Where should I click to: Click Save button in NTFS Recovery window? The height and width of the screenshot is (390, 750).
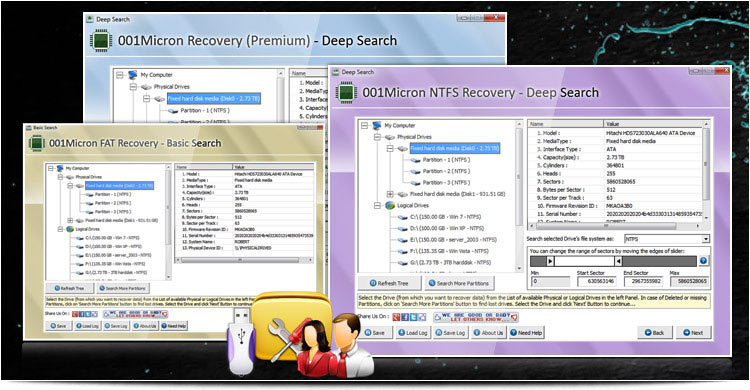click(375, 333)
